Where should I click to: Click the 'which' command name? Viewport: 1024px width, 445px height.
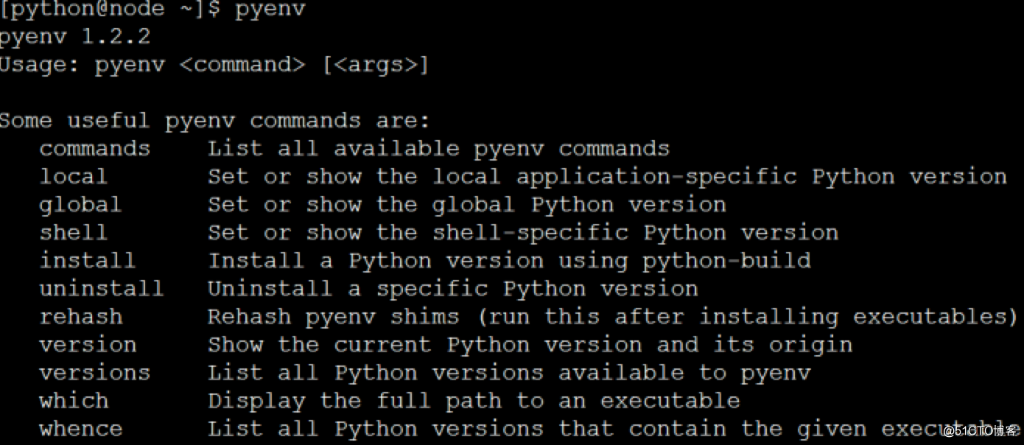pyautogui.click(x=73, y=401)
